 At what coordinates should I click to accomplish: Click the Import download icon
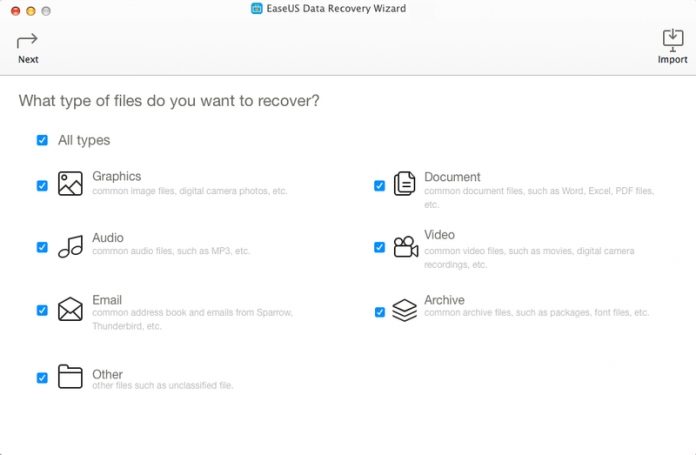[x=673, y=40]
